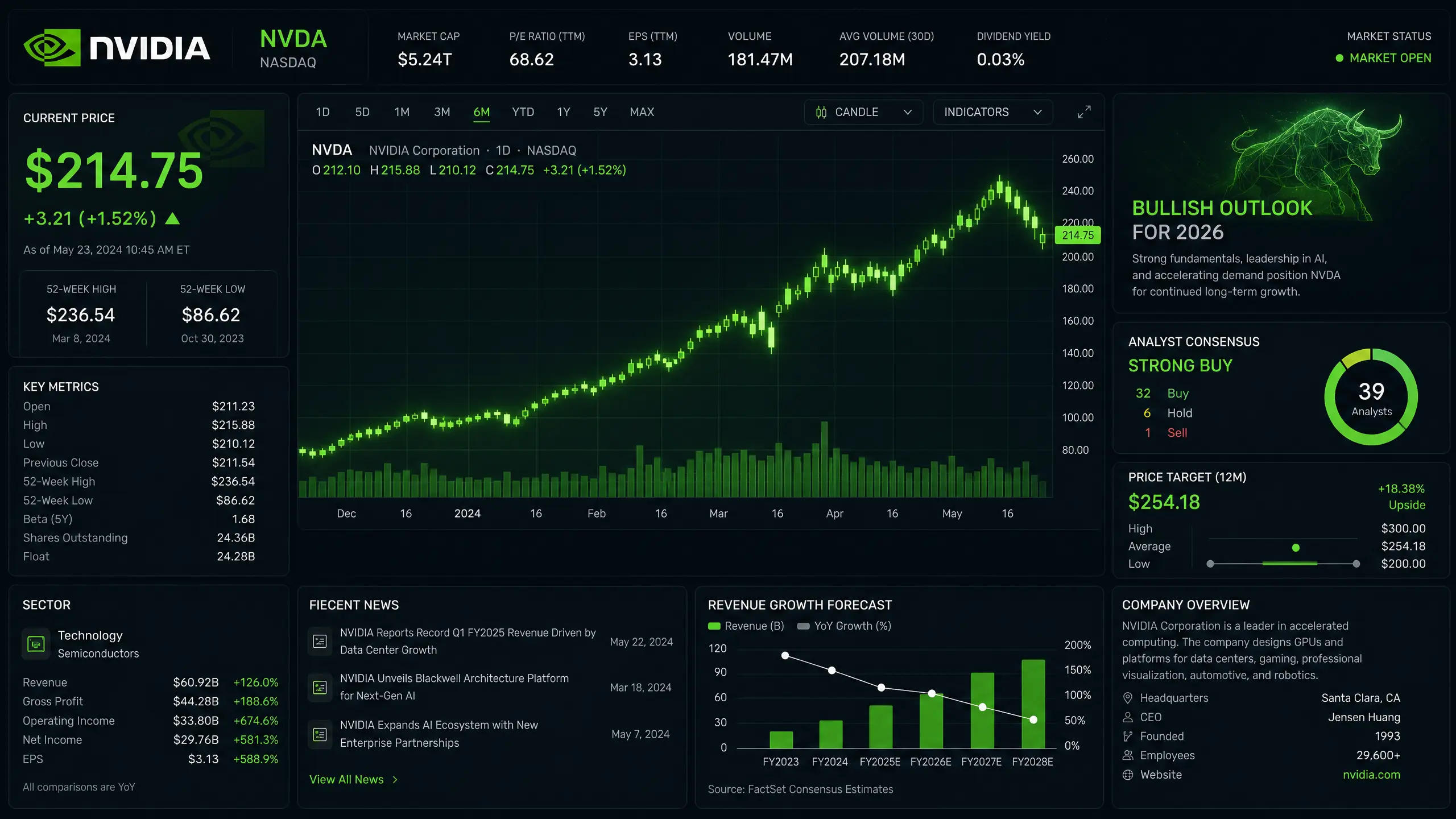Click the Net Income growth +581.3%
This screenshot has height=819, width=1456.
click(256, 740)
